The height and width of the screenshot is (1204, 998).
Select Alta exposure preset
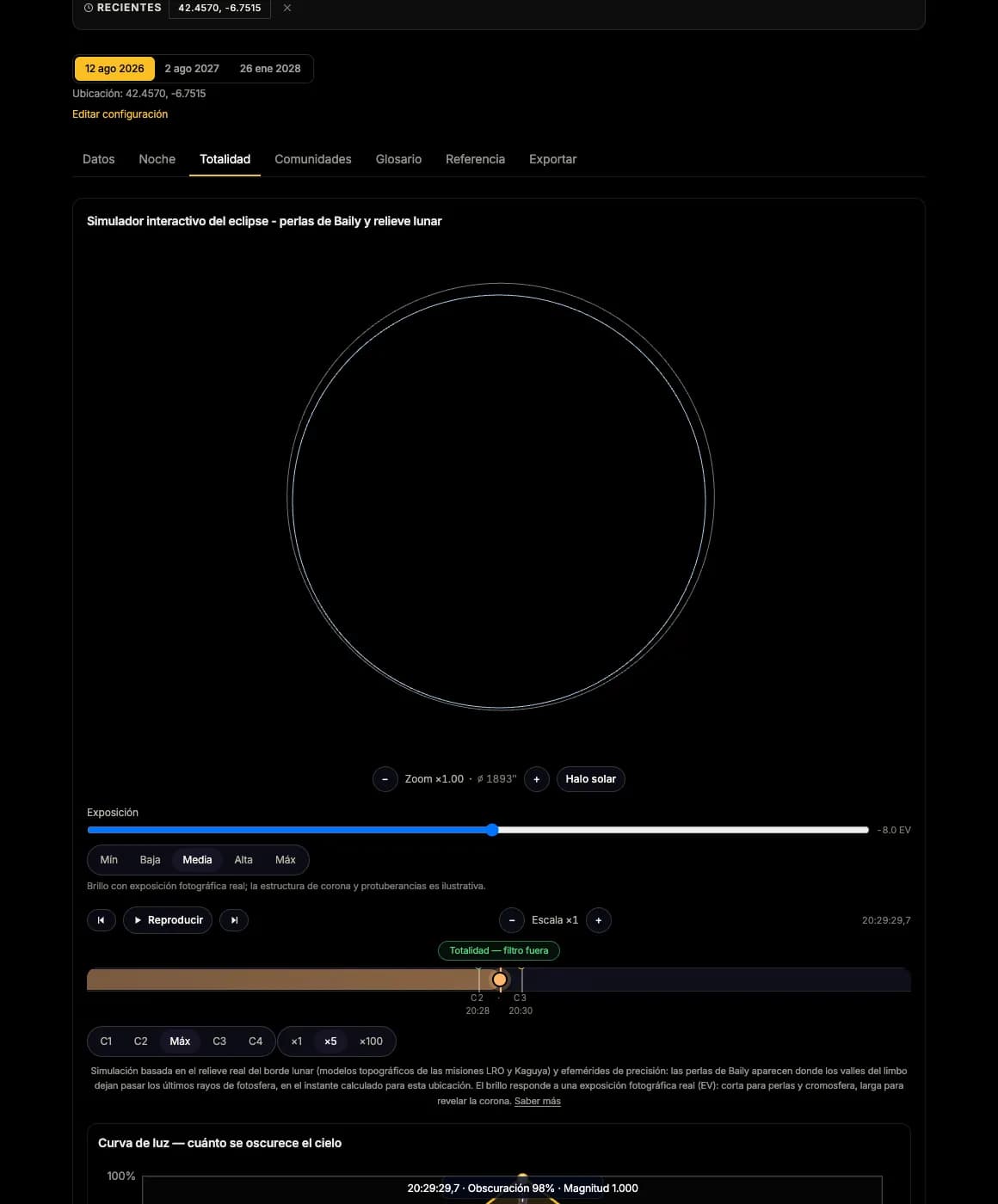(243, 860)
